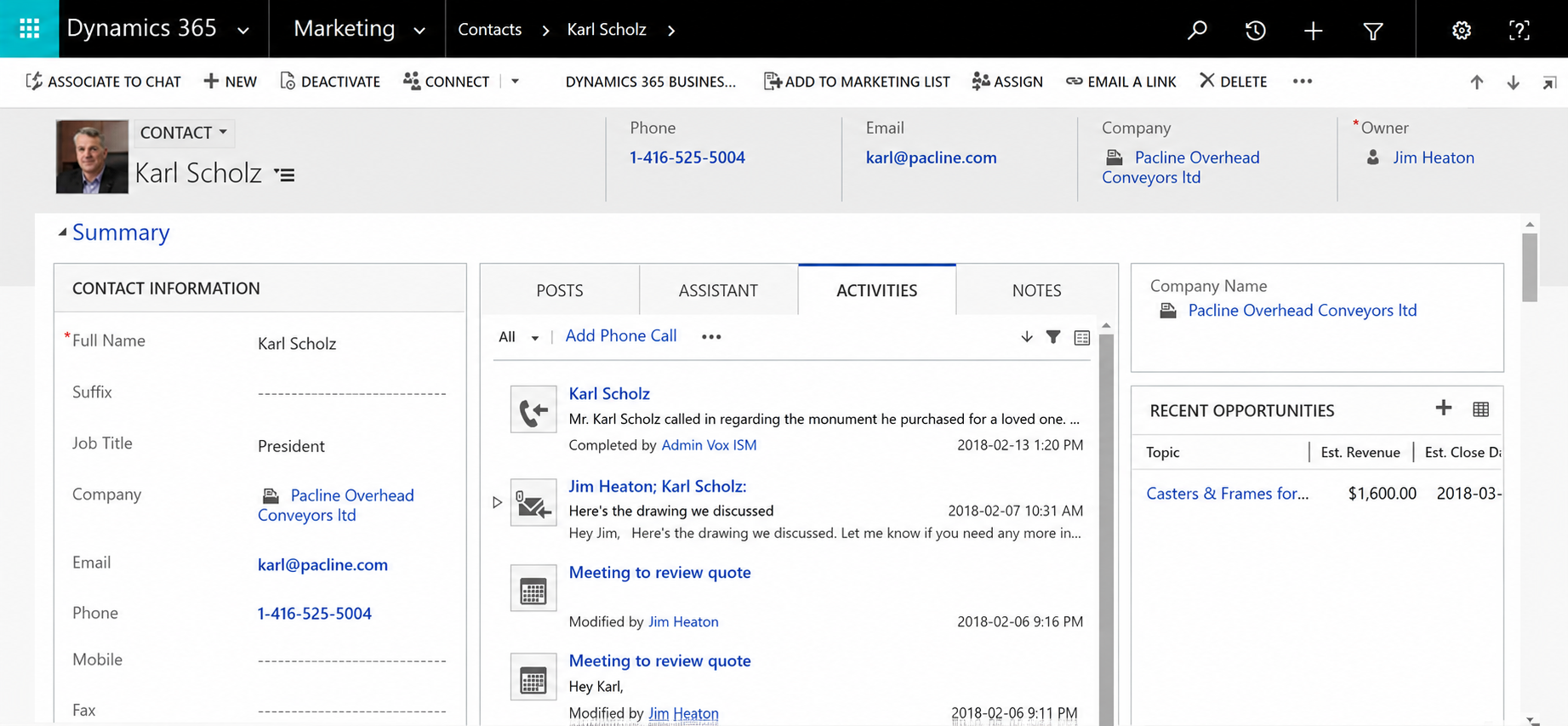
Task: Open more activity commands ellipsis
Action: pos(711,337)
